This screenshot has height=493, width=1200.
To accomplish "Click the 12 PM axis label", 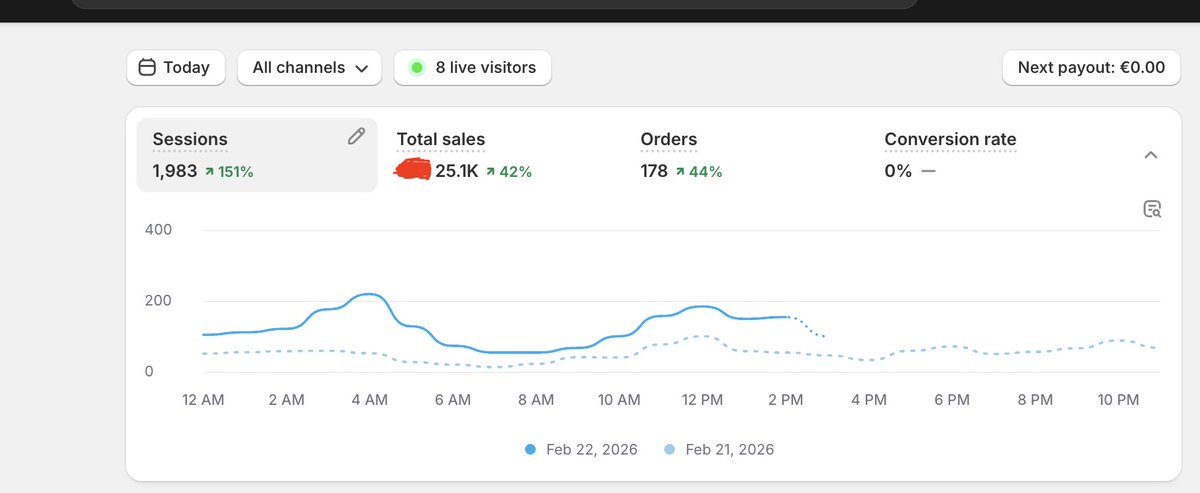I will pos(702,400).
